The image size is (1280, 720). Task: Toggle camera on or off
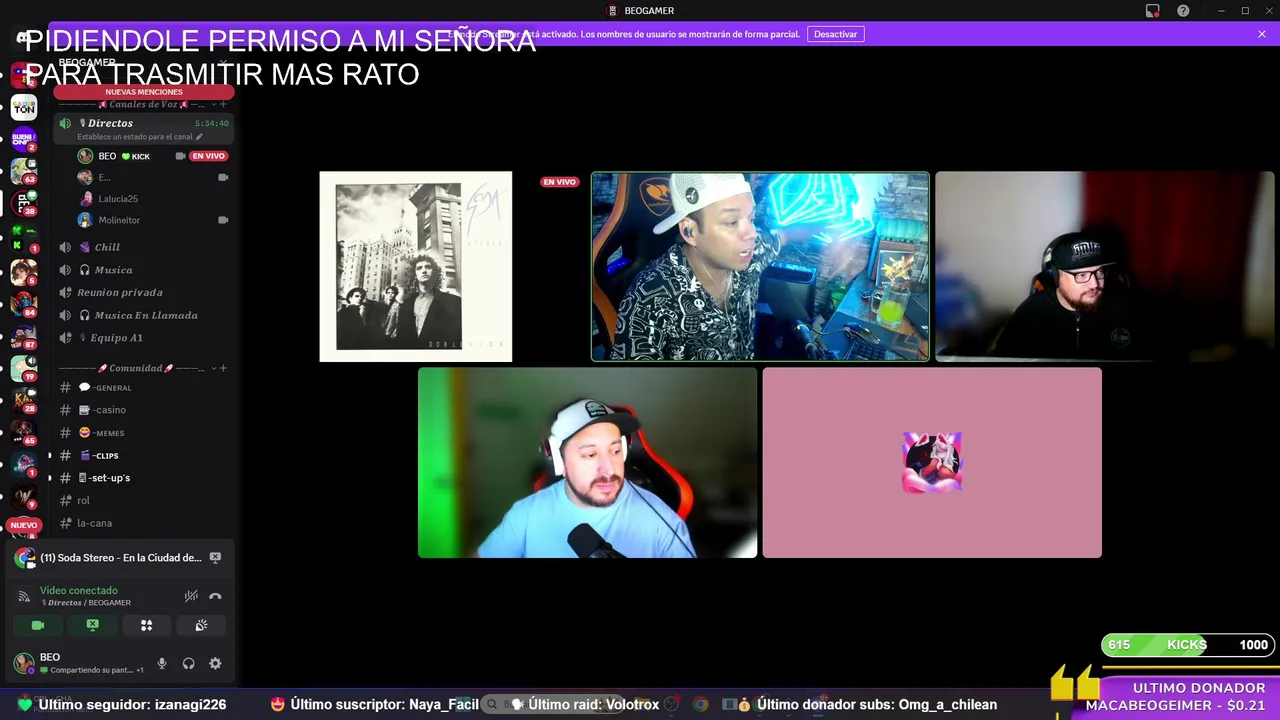pyautogui.click(x=38, y=625)
